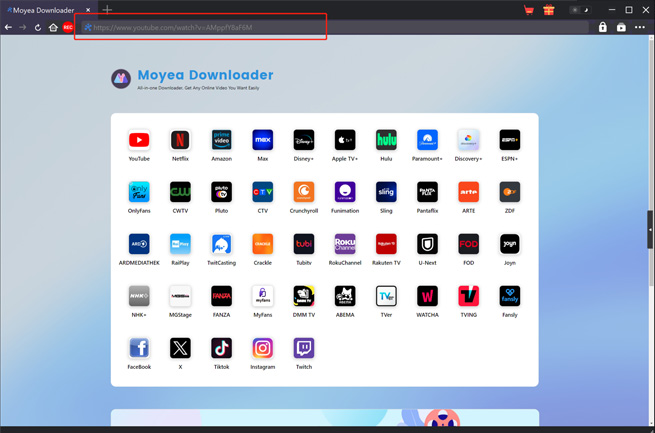Open the WATCHA icon
Image resolution: width=655 pixels, height=433 pixels.
[x=427, y=296]
